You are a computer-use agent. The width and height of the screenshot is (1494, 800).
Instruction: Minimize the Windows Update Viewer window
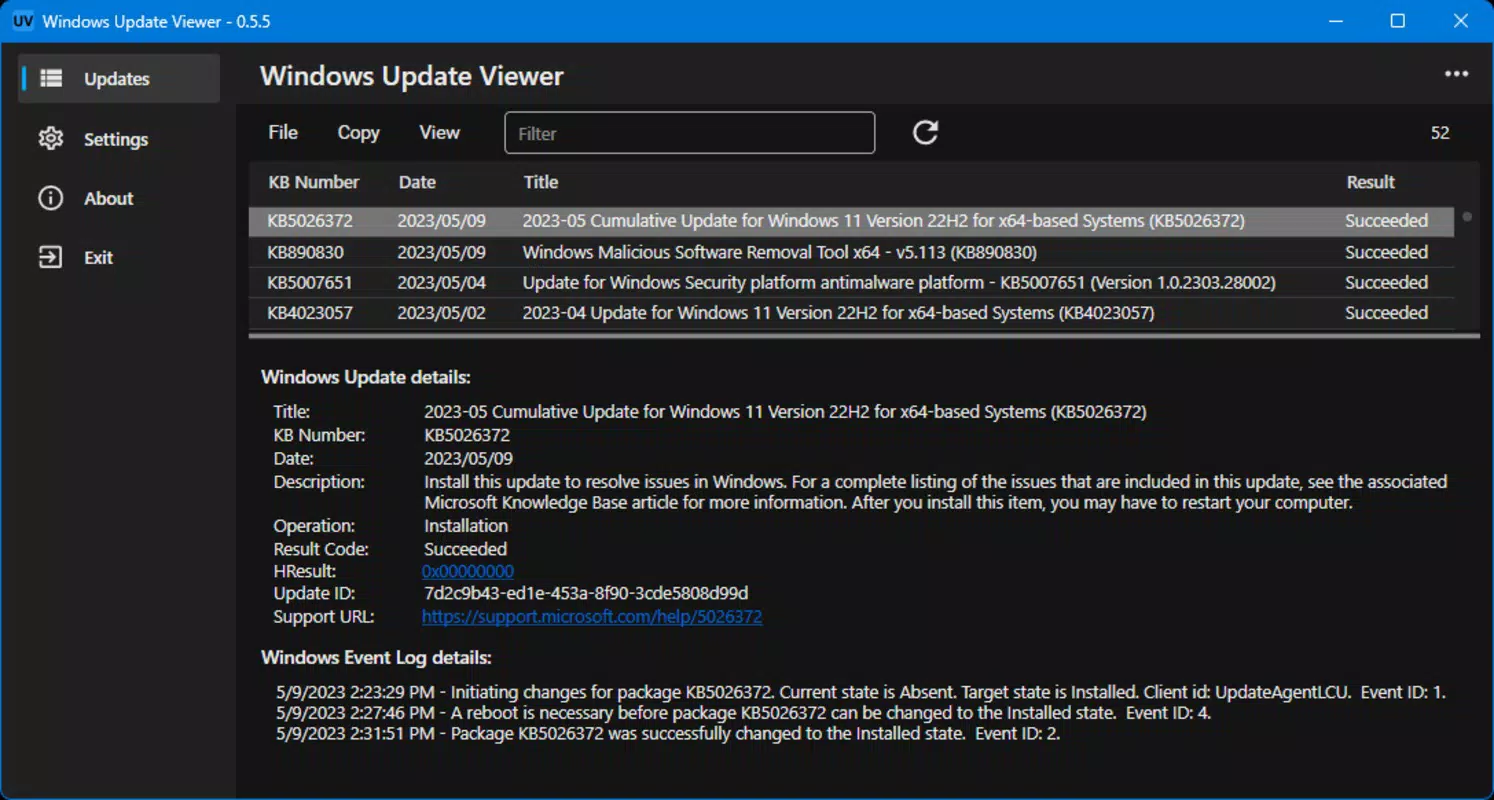pyautogui.click(x=1336, y=21)
